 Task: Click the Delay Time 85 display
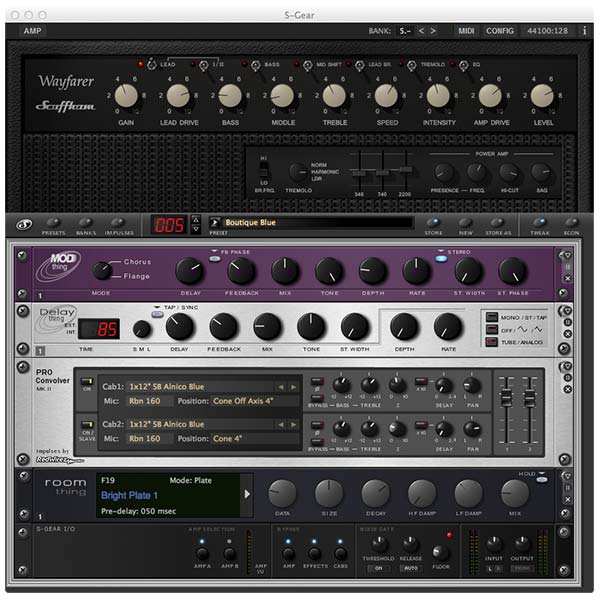[x=99, y=329]
